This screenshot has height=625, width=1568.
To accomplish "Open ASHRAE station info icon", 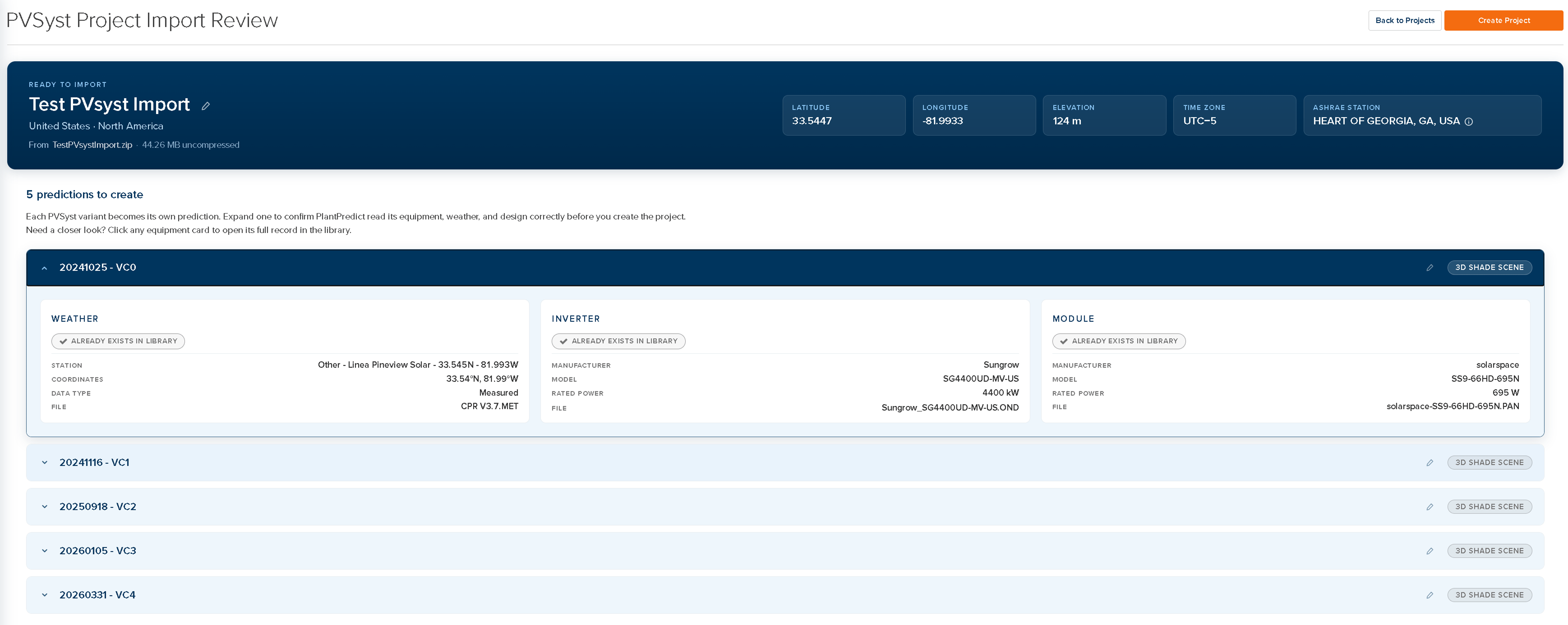I will click(1469, 122).
